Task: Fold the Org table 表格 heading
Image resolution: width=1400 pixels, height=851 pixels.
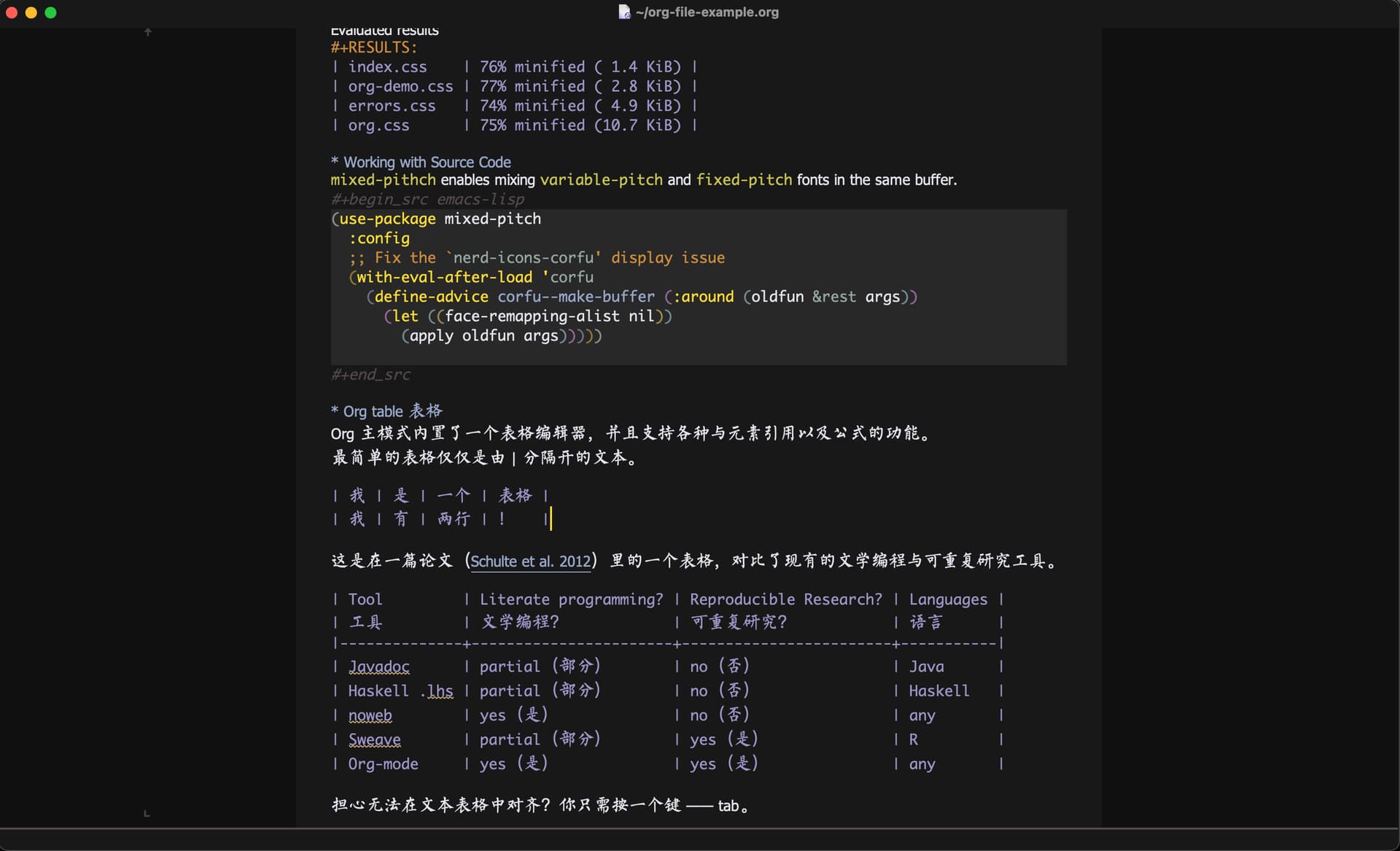Action: pyautogui.click(x=392, y=411)
